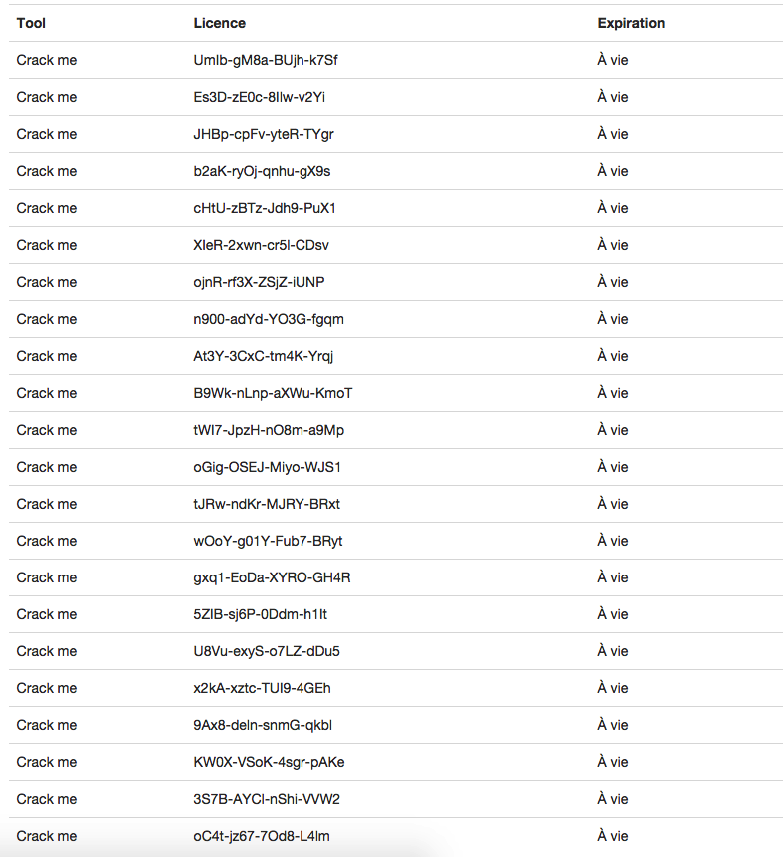Select licence key UmIb-gM8a-BUjh-k7Sf
Image resolution: width=783 pixels, height=857 pixels.
(x=266, y=60)
